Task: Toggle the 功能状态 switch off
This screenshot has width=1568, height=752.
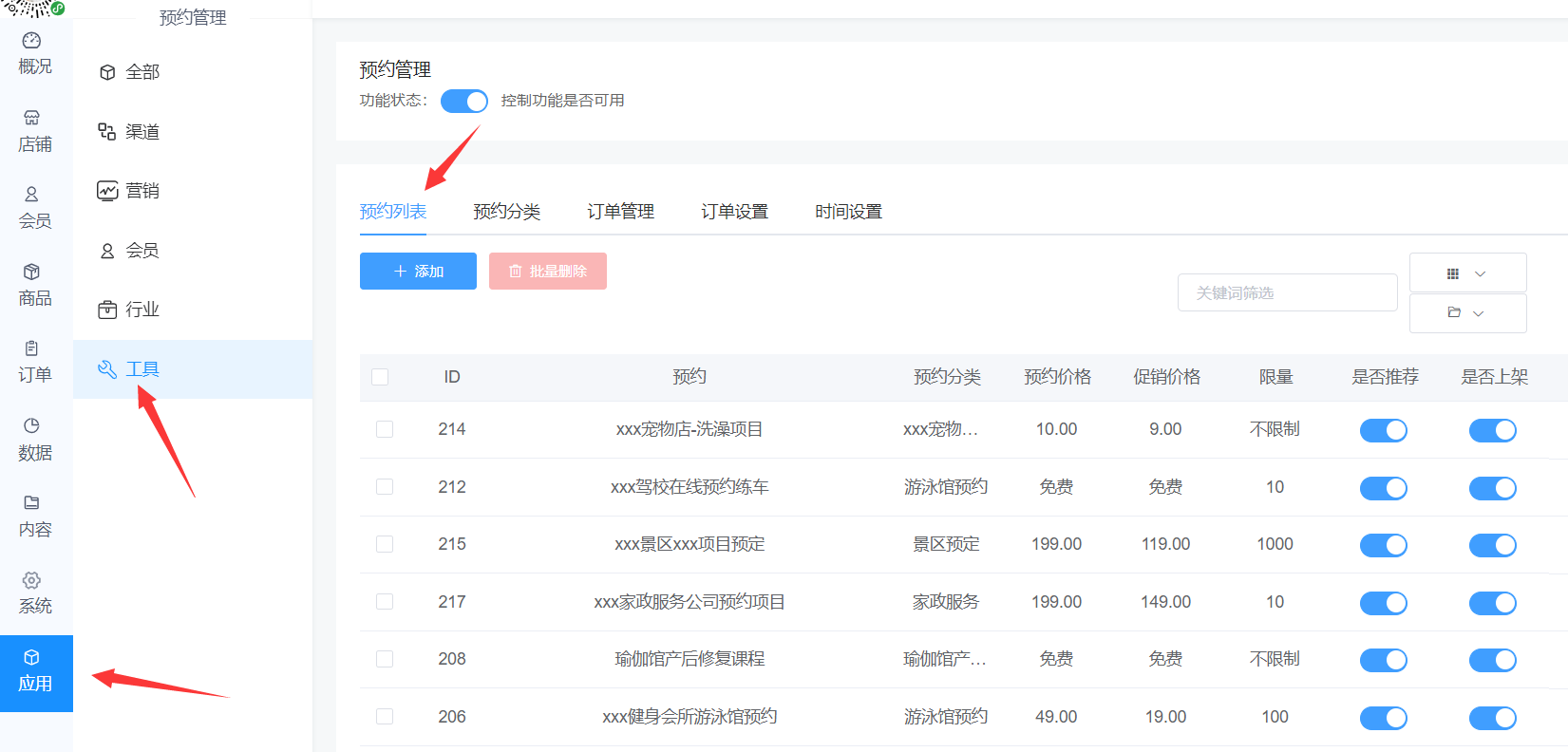Action: [x=464, y=101]
